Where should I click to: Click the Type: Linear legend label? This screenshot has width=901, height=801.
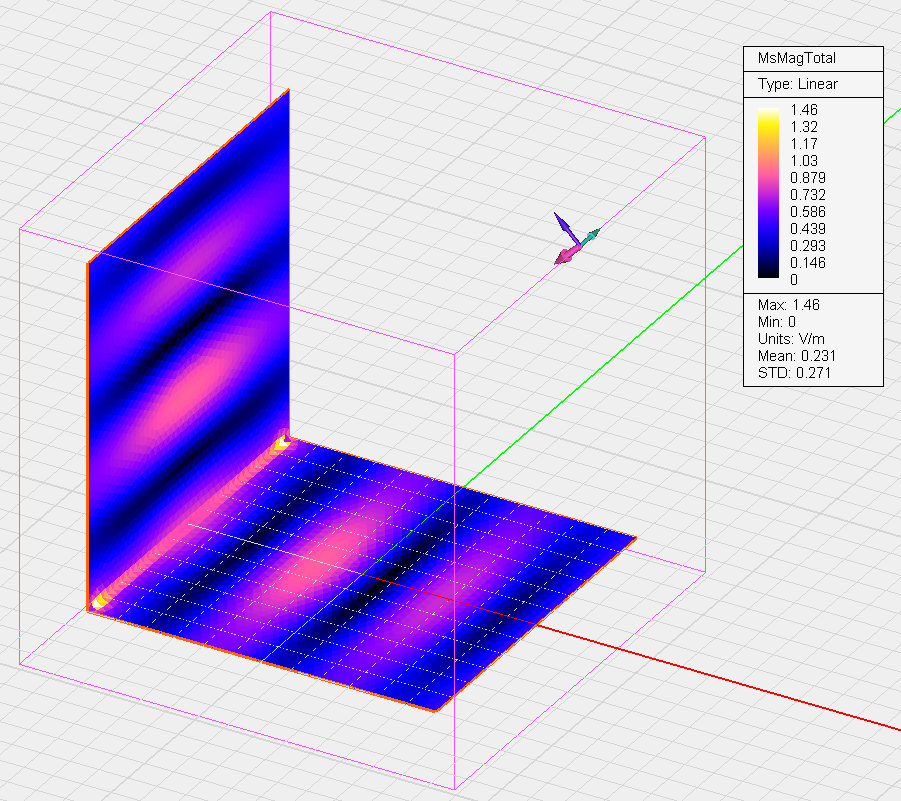(x=797, y=84)
